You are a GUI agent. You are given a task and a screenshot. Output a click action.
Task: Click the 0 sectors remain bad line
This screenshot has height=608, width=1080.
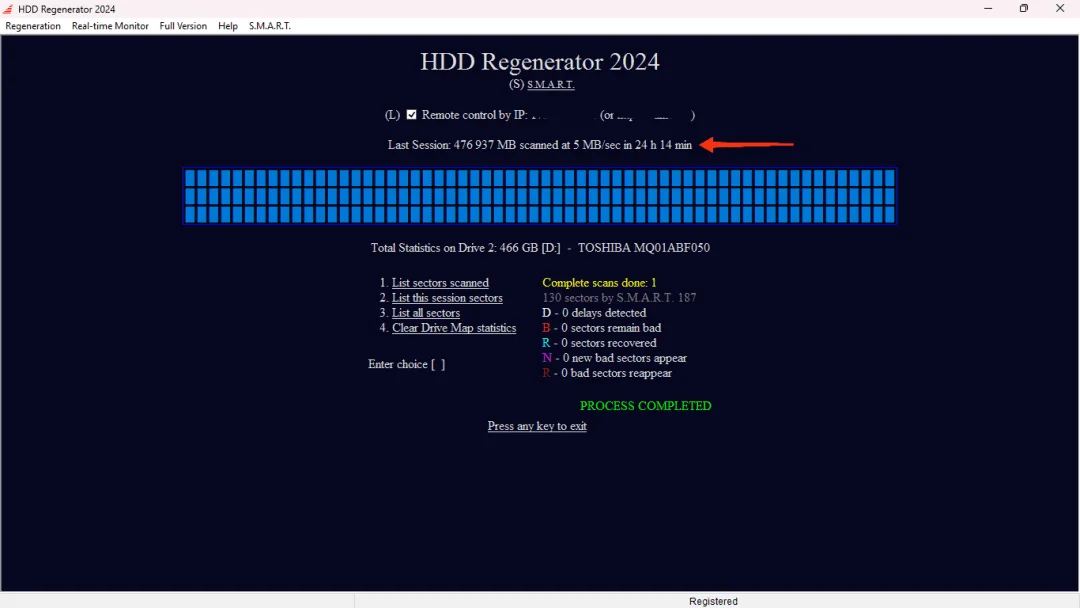[602, 328]
